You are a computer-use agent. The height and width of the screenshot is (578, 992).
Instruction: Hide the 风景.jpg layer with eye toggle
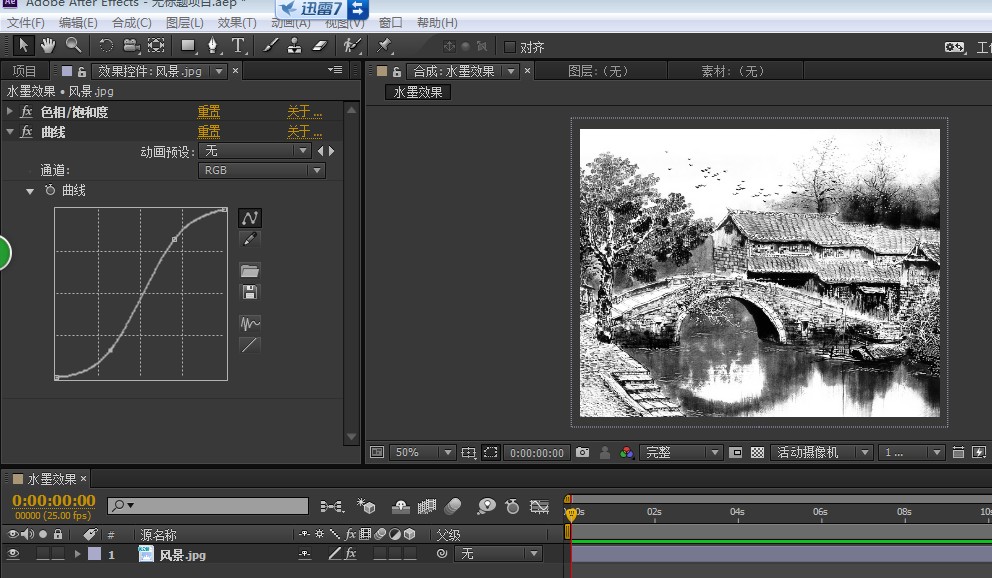click(x=13, y=554)
